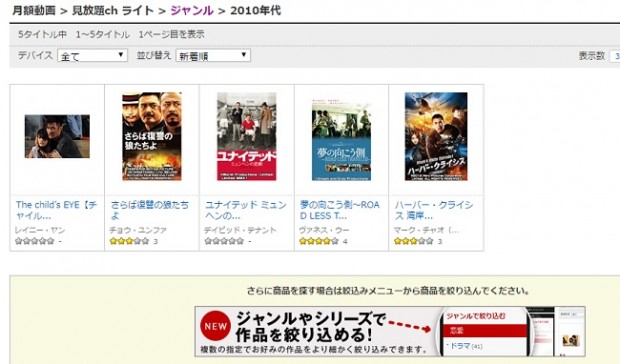Screen dimensions: 620x364
Task: Click the four-star rating under 夢の向こう側
Action: click(319, 241)
